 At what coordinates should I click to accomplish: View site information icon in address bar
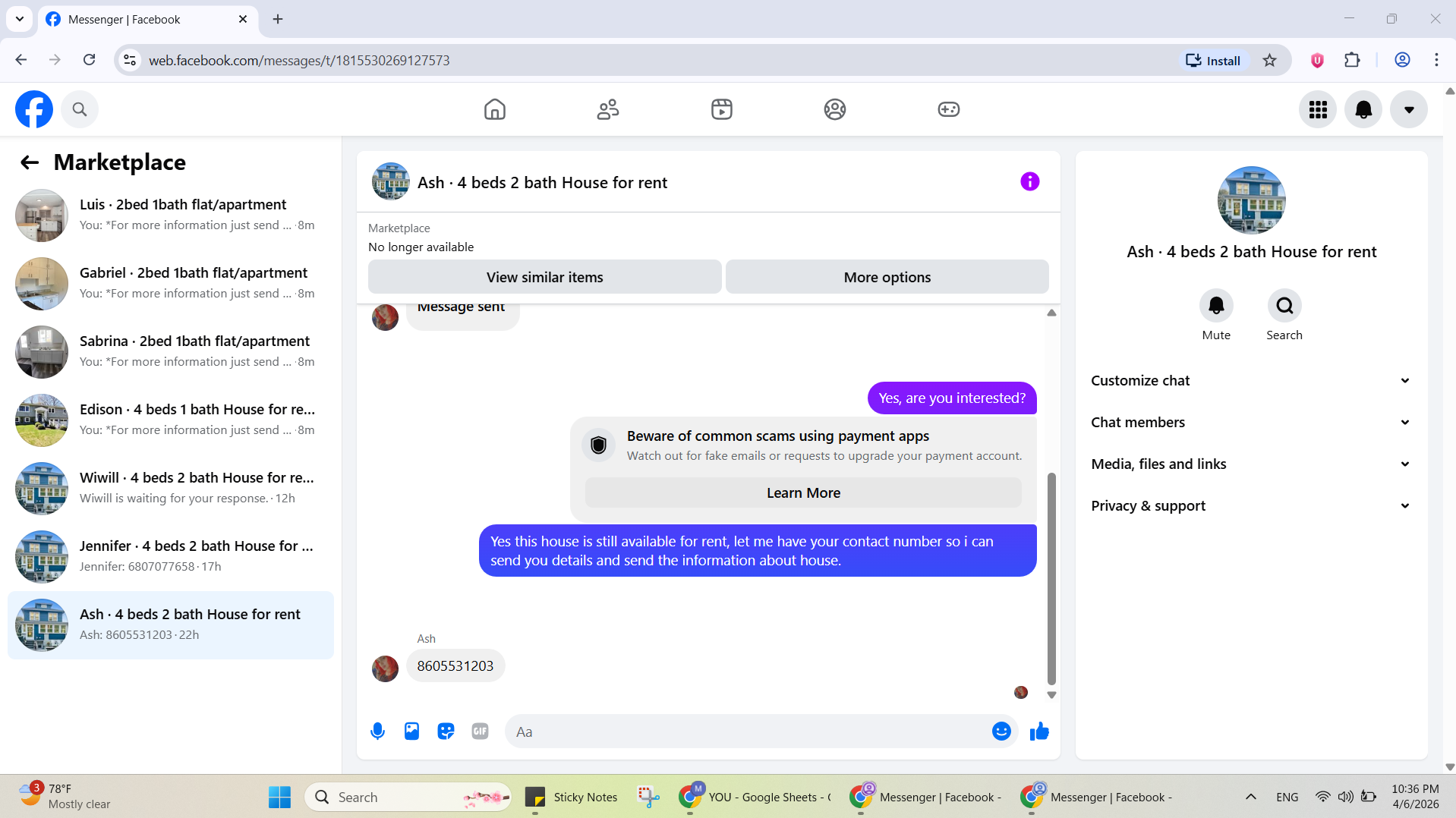click(x=131, y=60)
